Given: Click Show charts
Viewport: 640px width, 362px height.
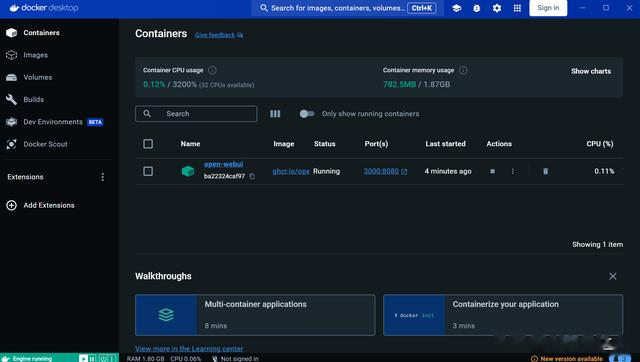Looking at the screenshot, I should tap(591, 71).
